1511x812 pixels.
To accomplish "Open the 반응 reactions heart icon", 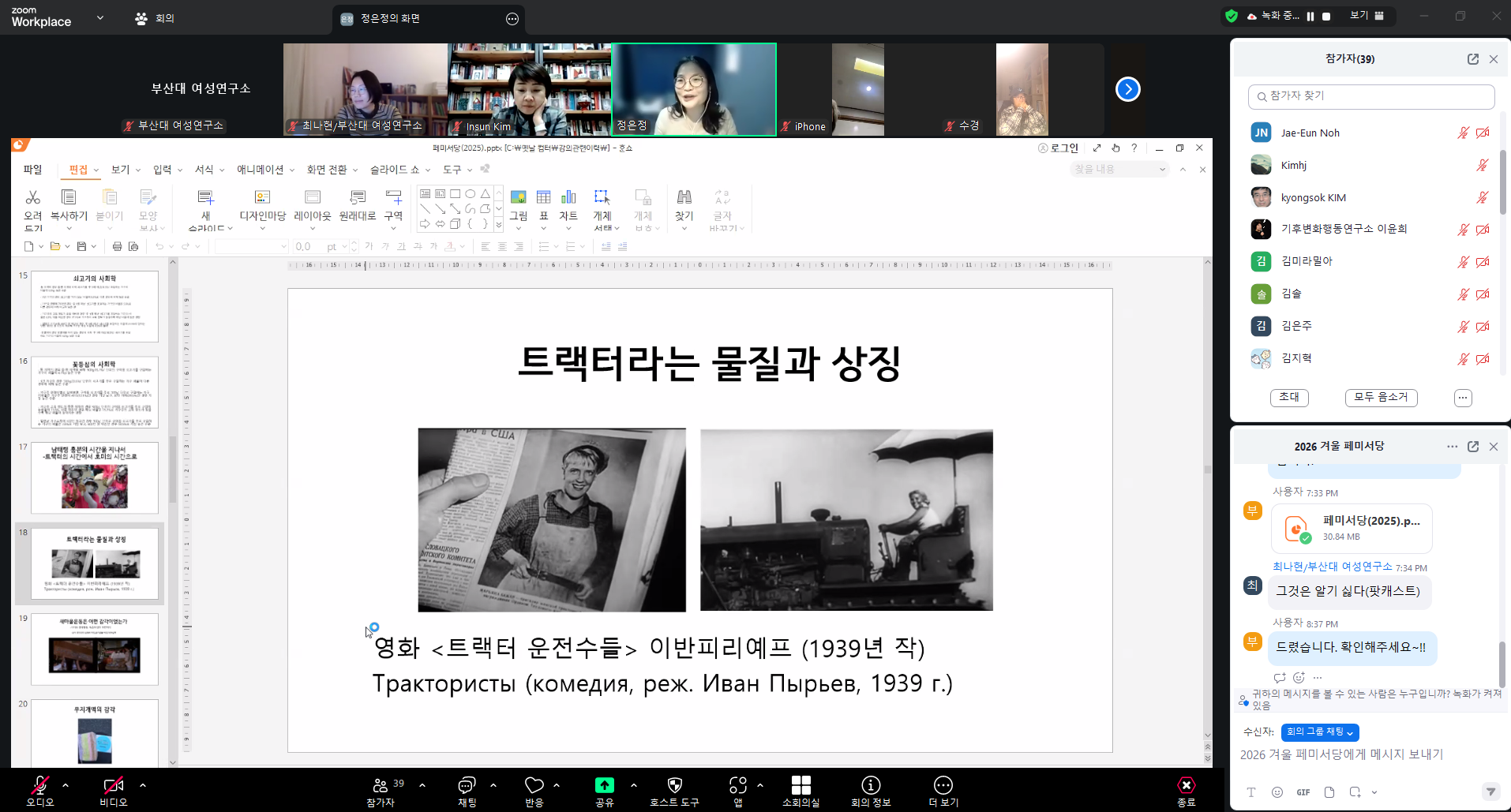I will coord(534,785).
